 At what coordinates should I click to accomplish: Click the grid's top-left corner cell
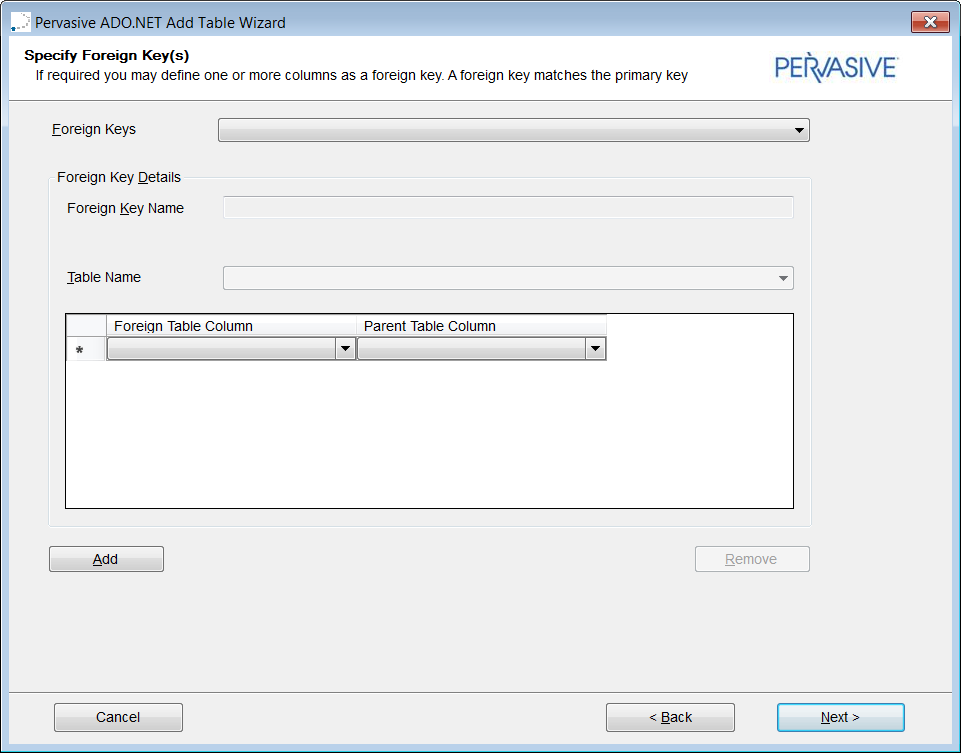coord(86,326)
